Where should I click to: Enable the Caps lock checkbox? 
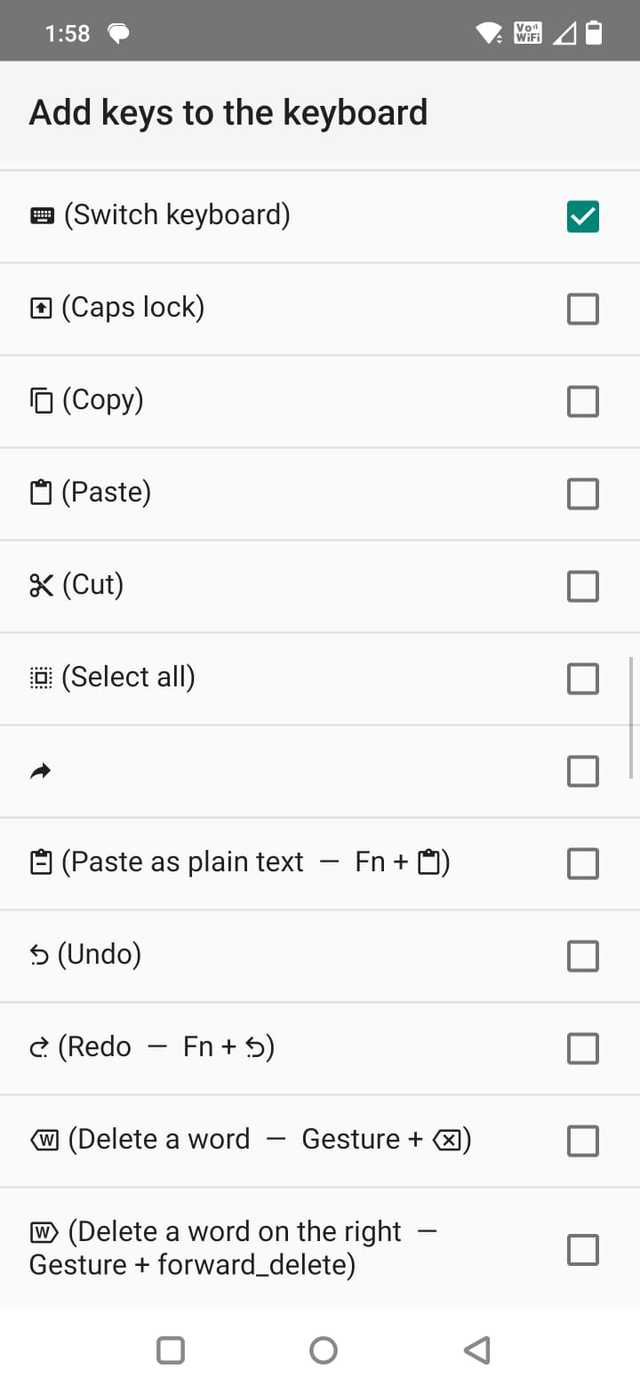pyautogui.click(x=583, y=309)
